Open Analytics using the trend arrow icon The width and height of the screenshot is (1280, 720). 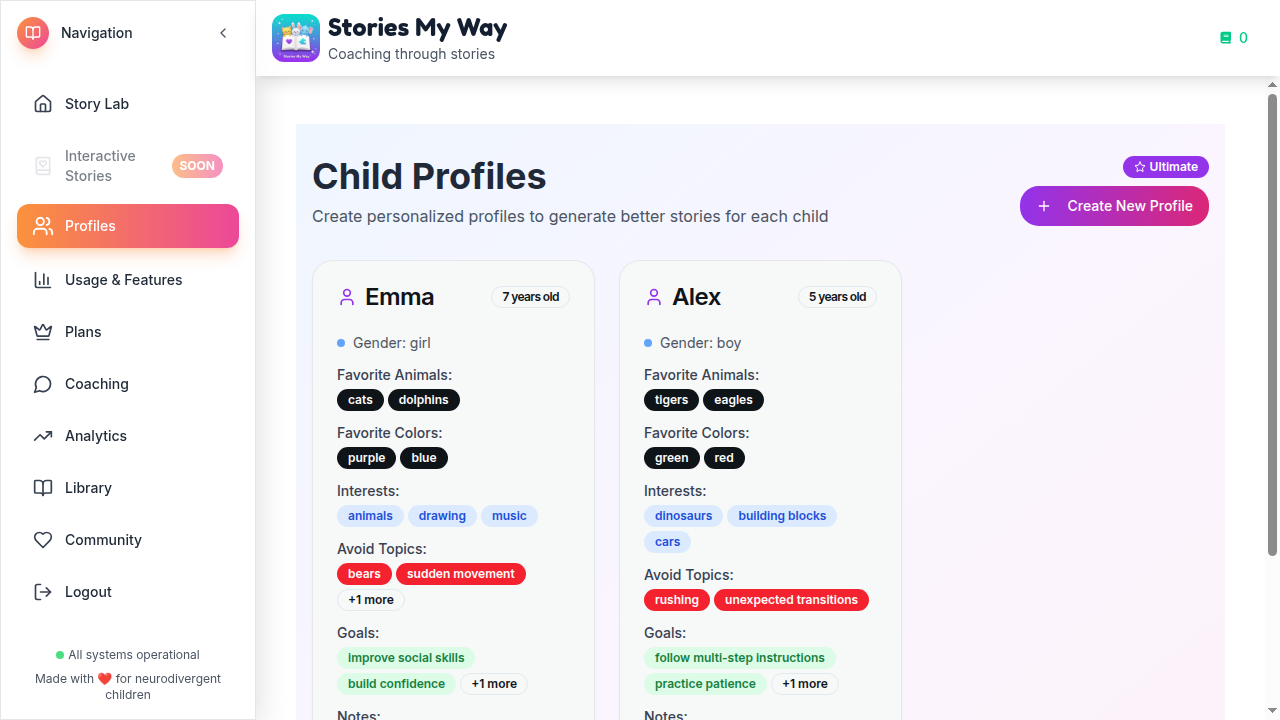43,435
